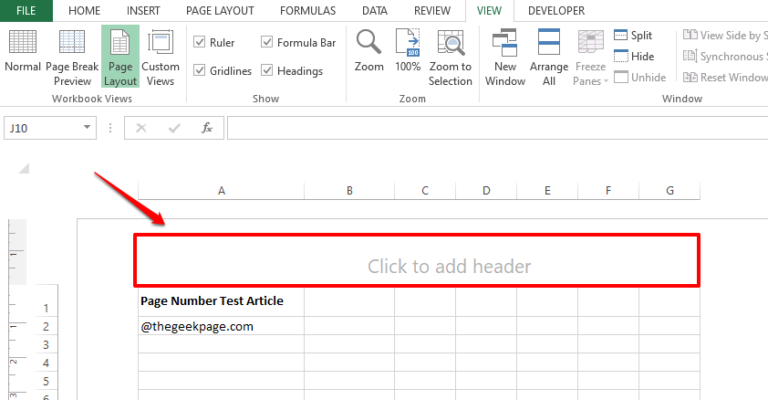The image size is (768, 400).
Task: Click Unhide window option
Action: tap(640, 77)
